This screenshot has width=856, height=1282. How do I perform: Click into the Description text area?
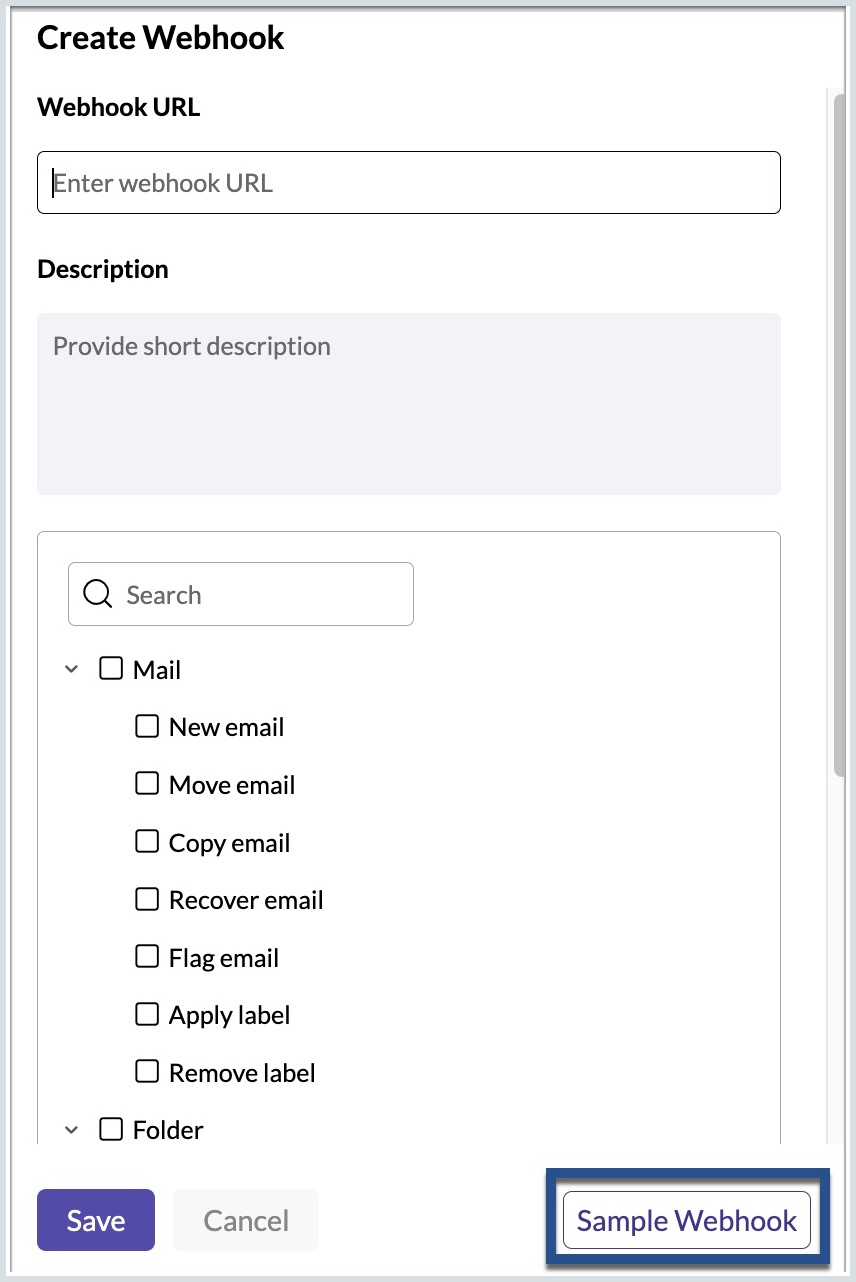coord(409,404)
